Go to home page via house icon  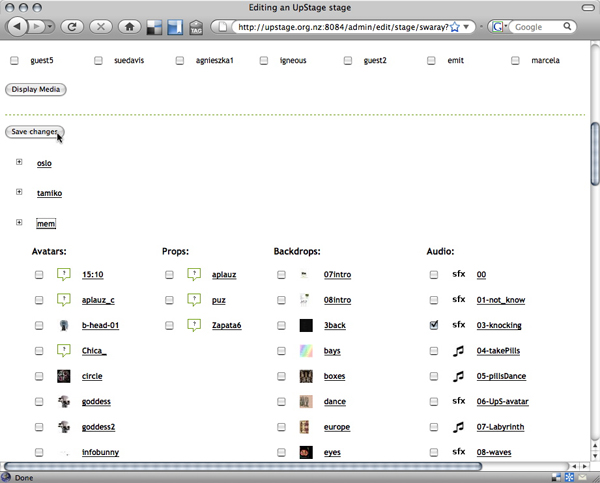(129, 27)
